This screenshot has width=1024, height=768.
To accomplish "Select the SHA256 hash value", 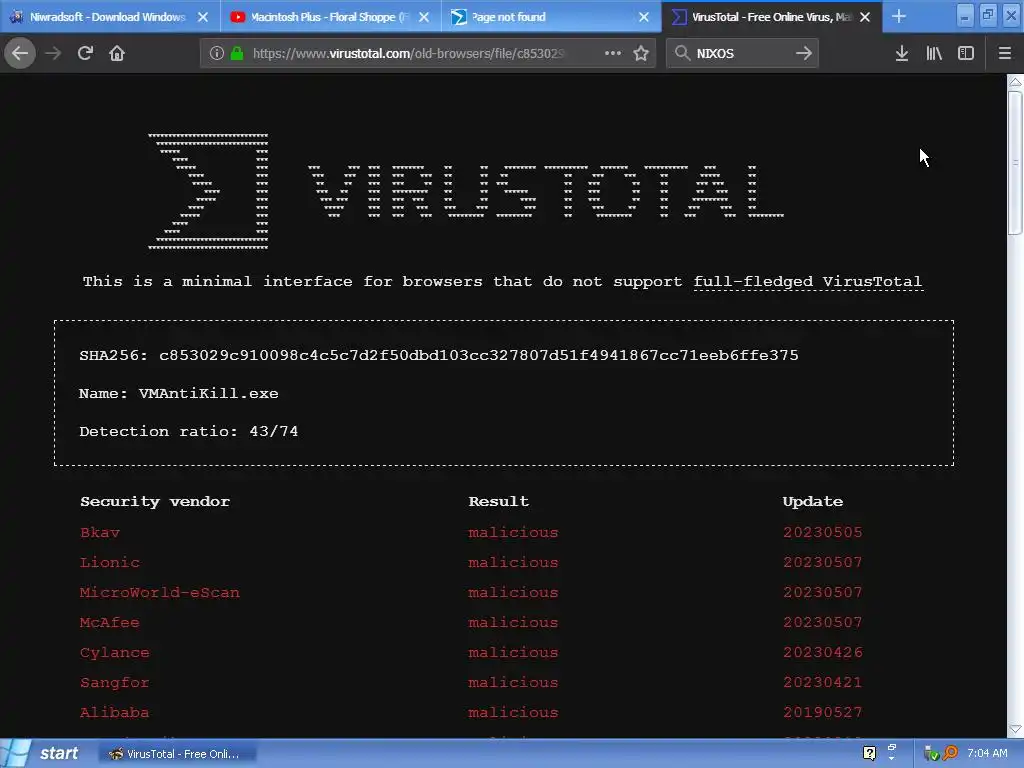I will pos(479,355).
